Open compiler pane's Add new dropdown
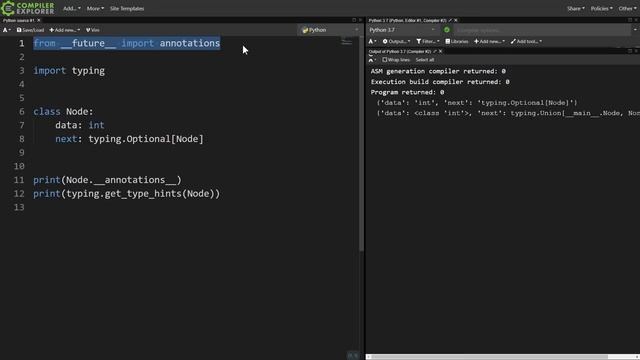 [x=489, y=41]
